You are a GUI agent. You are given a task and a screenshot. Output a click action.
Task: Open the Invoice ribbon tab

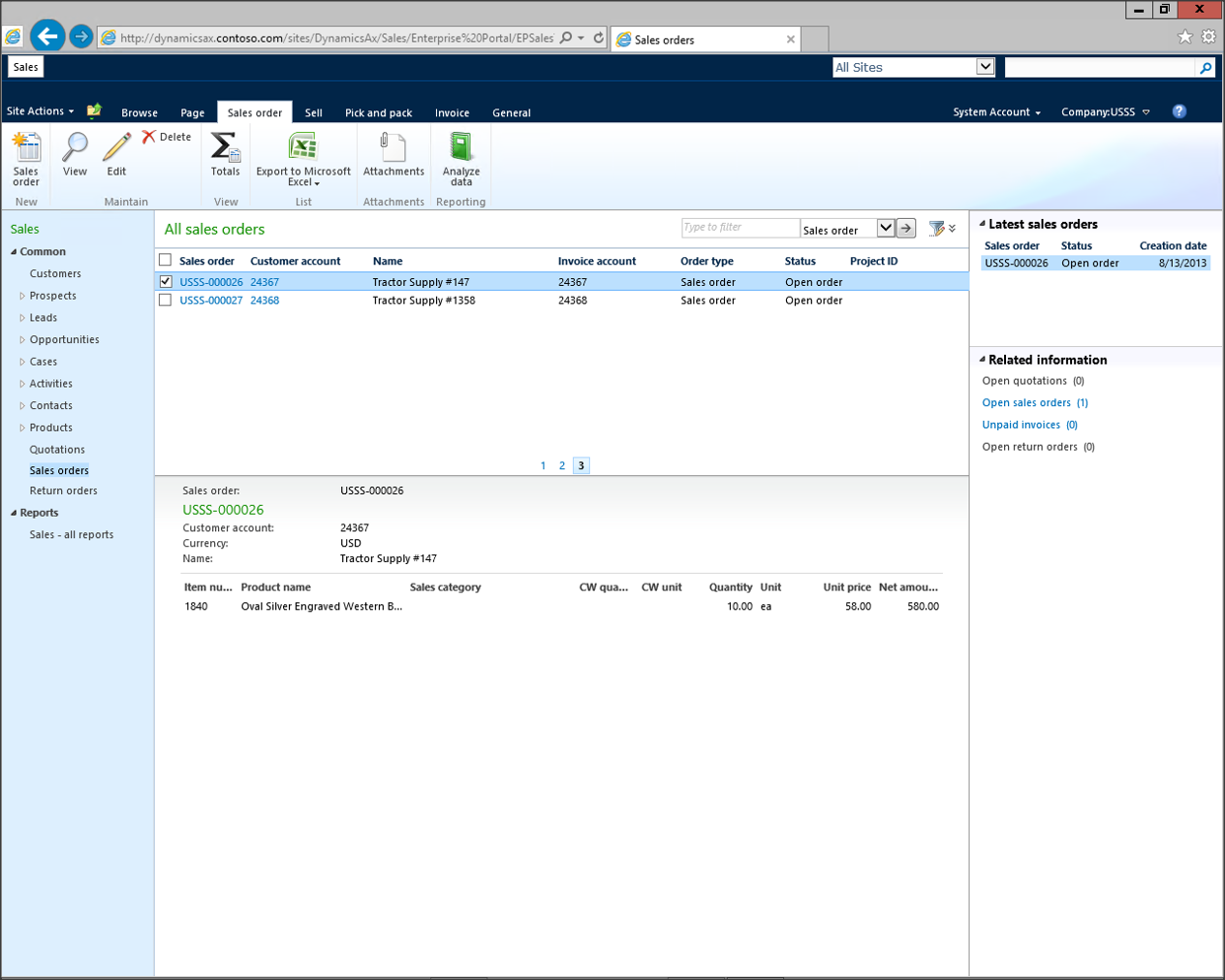click(x=452, y=112)
